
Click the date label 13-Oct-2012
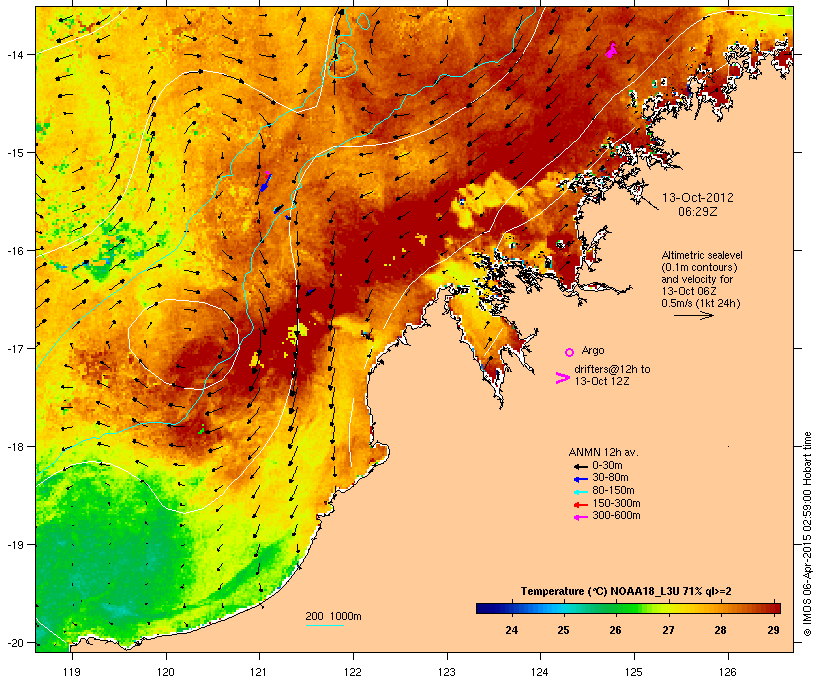(x=698, y=198)
